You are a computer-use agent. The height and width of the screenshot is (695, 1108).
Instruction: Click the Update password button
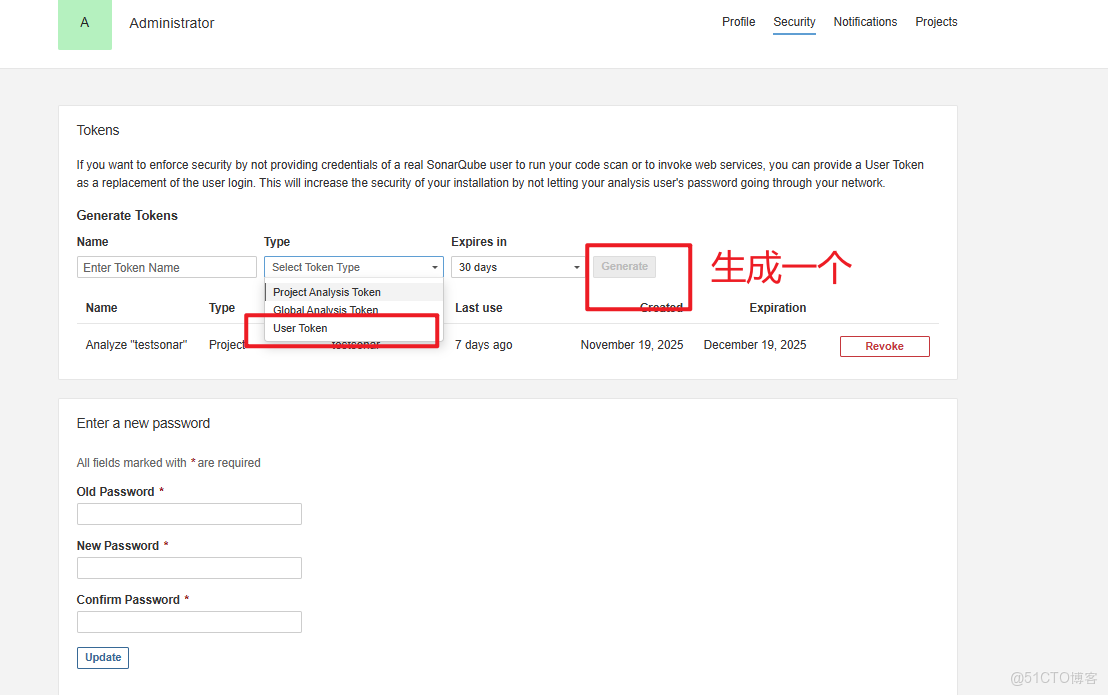102,657
